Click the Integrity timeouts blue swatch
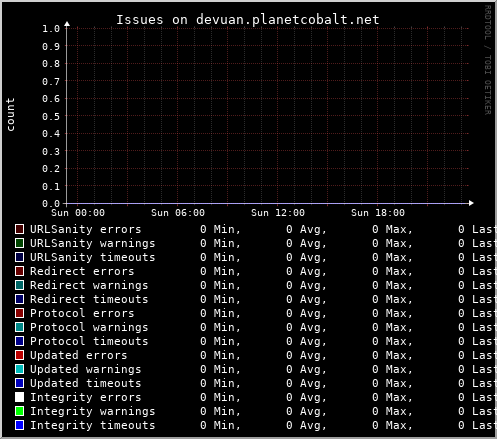The width and height of the screenshot is (497, 439). point(19,425)
